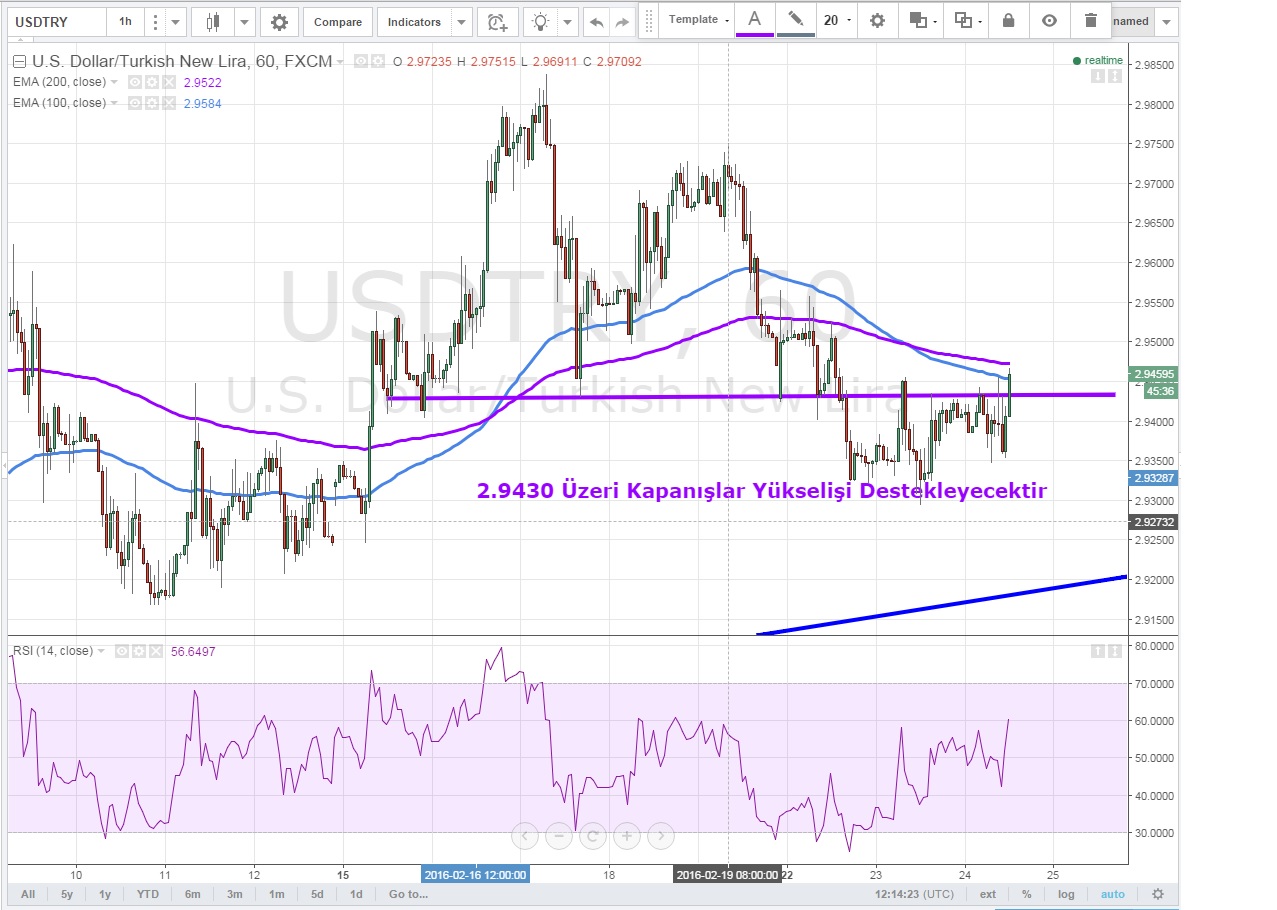Toggle auto scale for the chart
The height and width of the screenshot is (910, 1277).
pos(1113,894)
